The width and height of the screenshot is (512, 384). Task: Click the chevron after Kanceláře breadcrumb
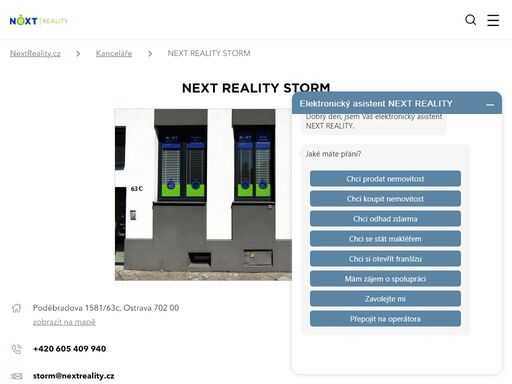150,54
